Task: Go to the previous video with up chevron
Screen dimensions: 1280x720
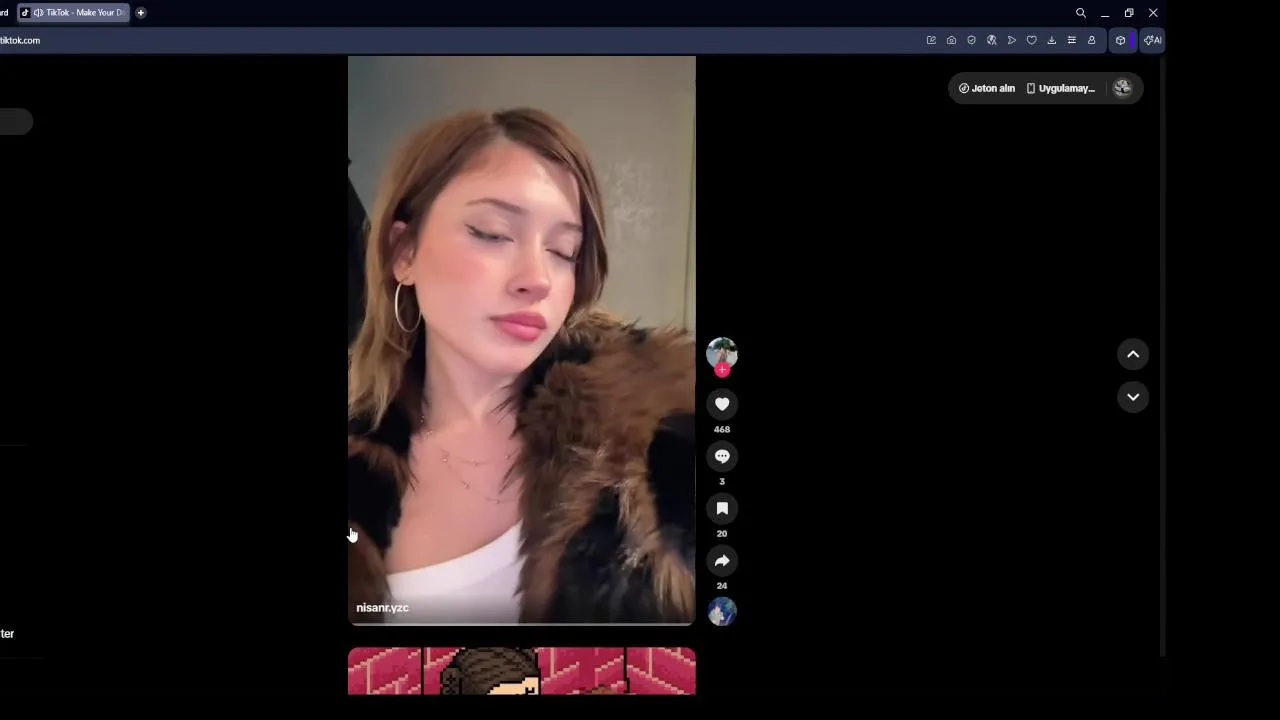Action: [1133, 354]
